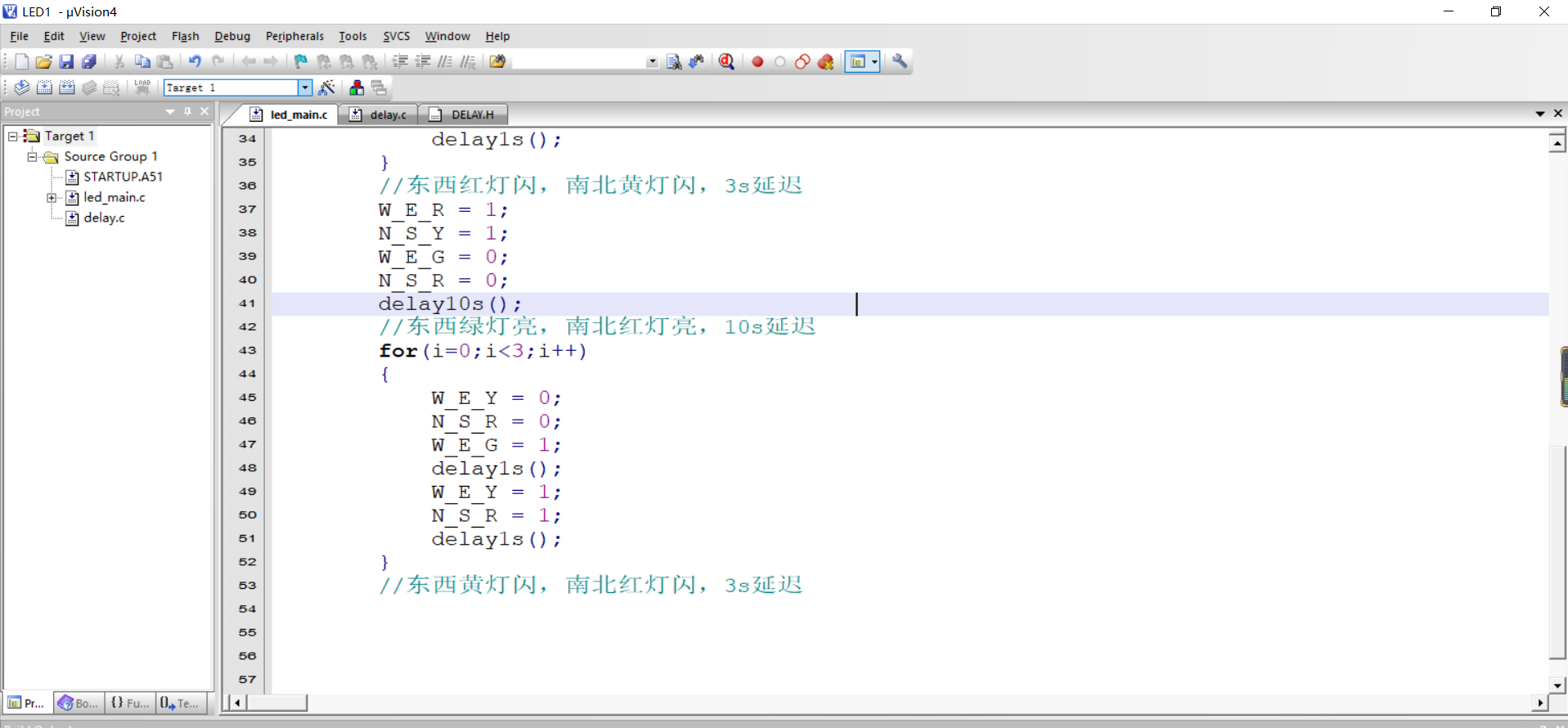Click the horizontal scrollbar right arrow

(1540, 703)
